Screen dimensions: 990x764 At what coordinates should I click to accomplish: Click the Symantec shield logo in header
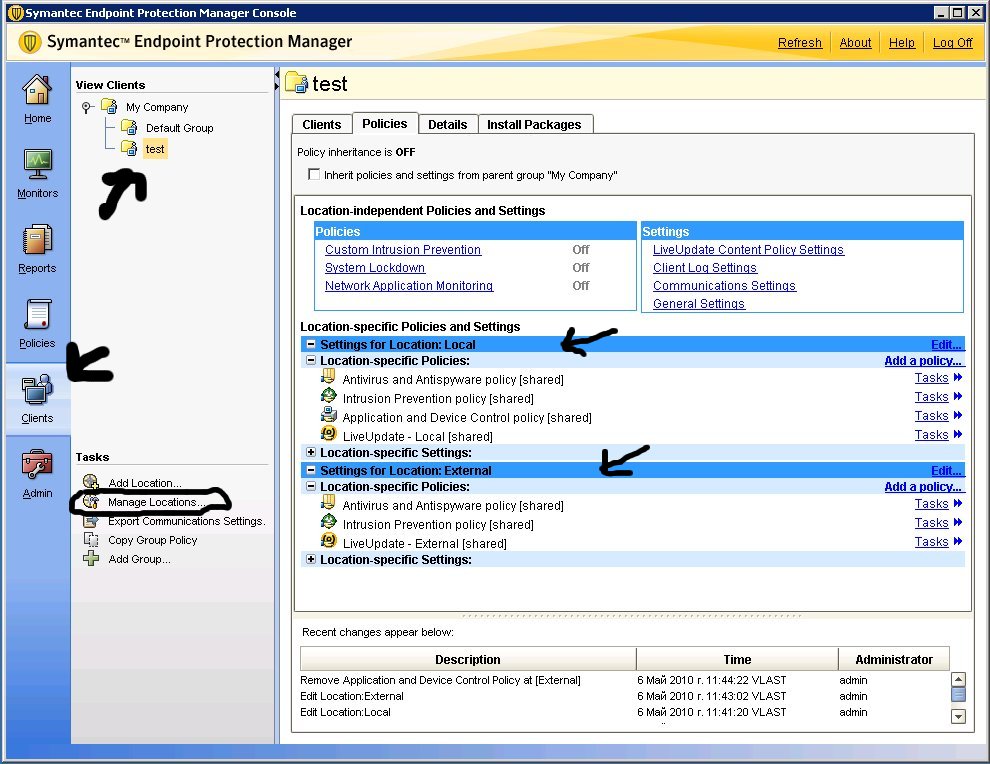click(29, 42)
